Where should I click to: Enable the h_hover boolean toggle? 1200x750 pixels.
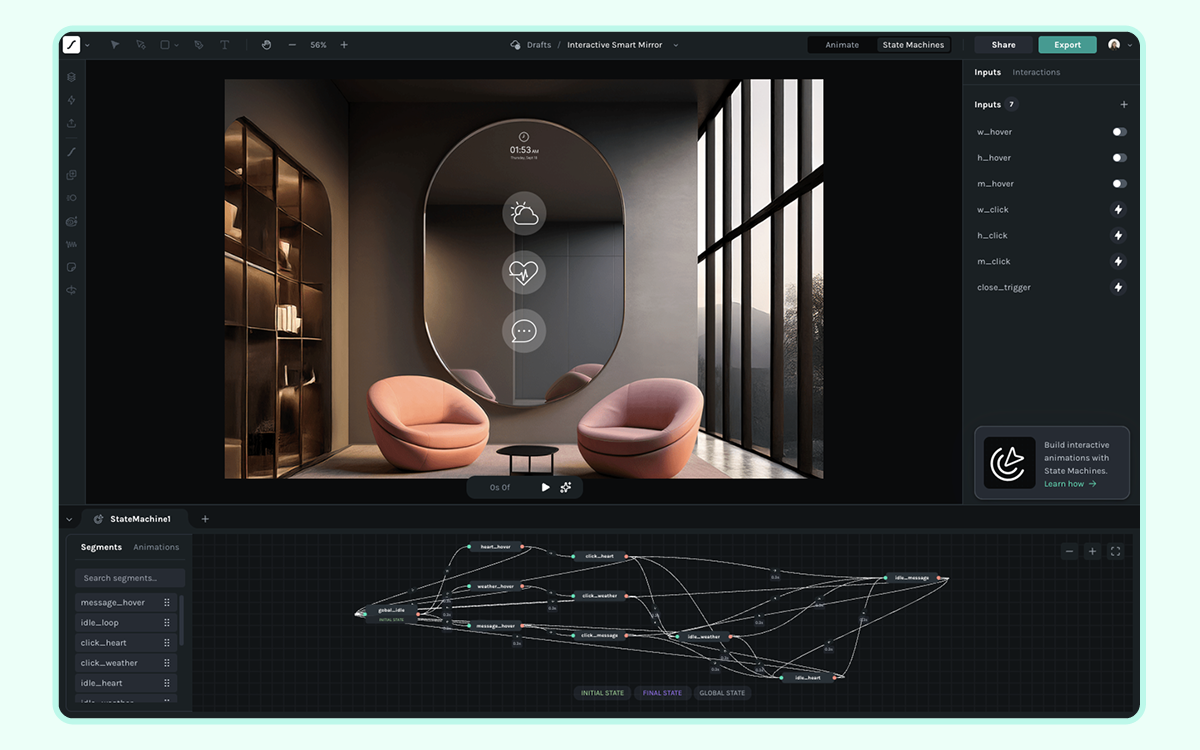[1119, 158]
